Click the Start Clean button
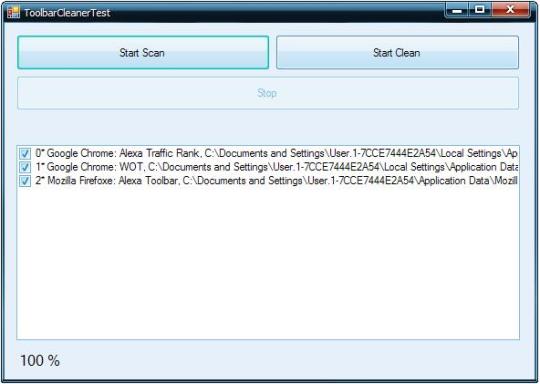Screen dimensions: 540x384 pyautogui.click(x=397, y=53)
